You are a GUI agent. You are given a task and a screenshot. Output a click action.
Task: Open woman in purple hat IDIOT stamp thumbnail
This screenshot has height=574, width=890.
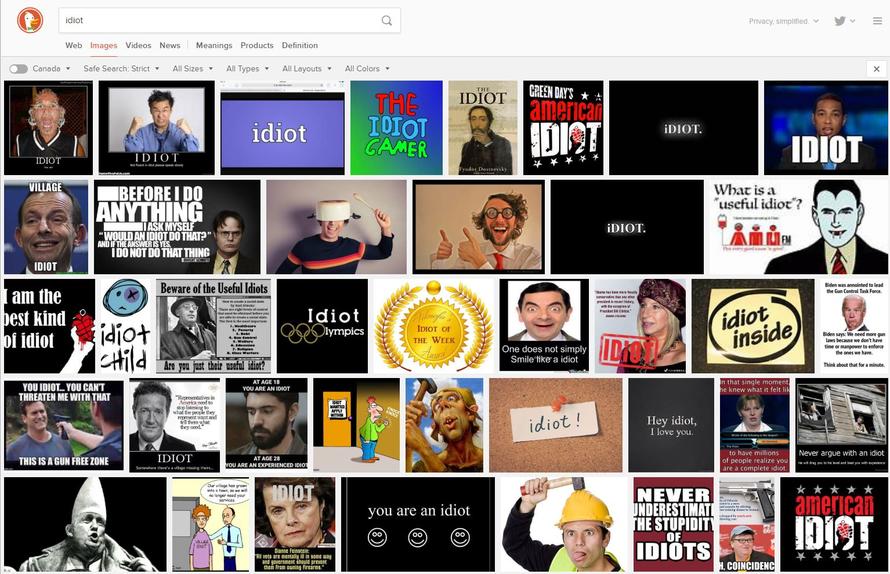click(x=640, y=326)
